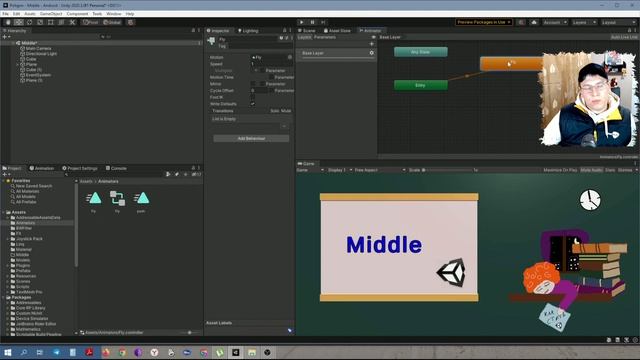Viewport: 640px width, 360px height.
Task: Select the Rotate tool in toolbar
Action: (29, 22)
